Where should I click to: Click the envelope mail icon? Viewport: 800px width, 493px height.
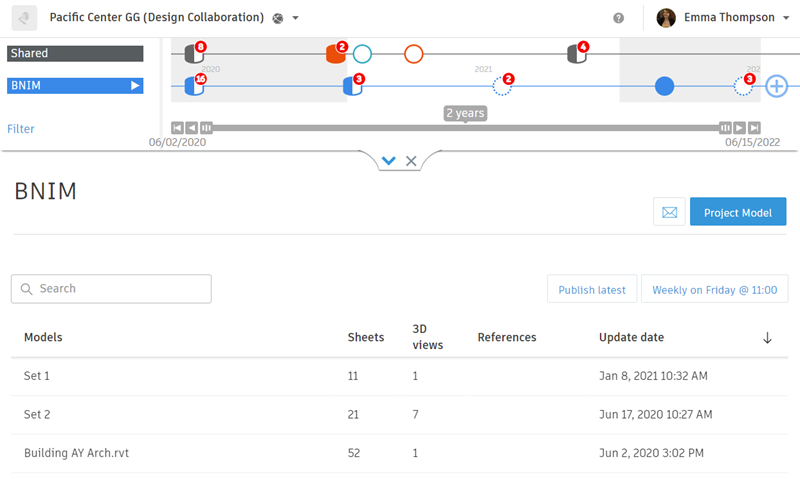point(669,212)
